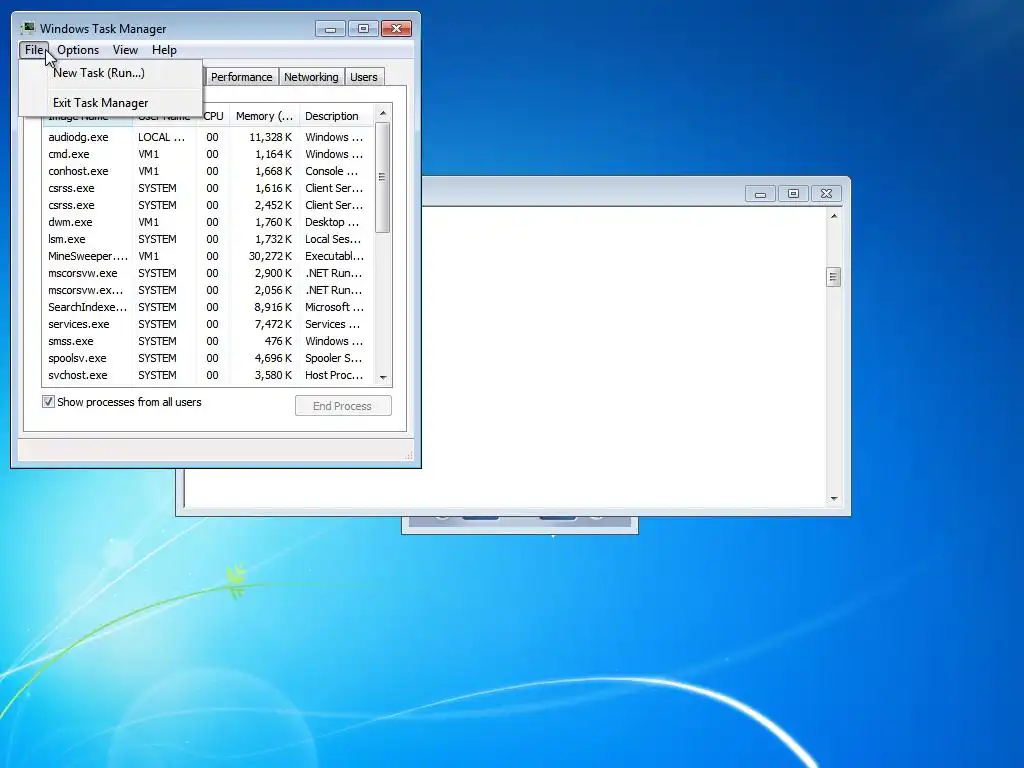The image size is (1024, 768).
Task: Click process list scrollbar up arrow
Action: [383, 113]
